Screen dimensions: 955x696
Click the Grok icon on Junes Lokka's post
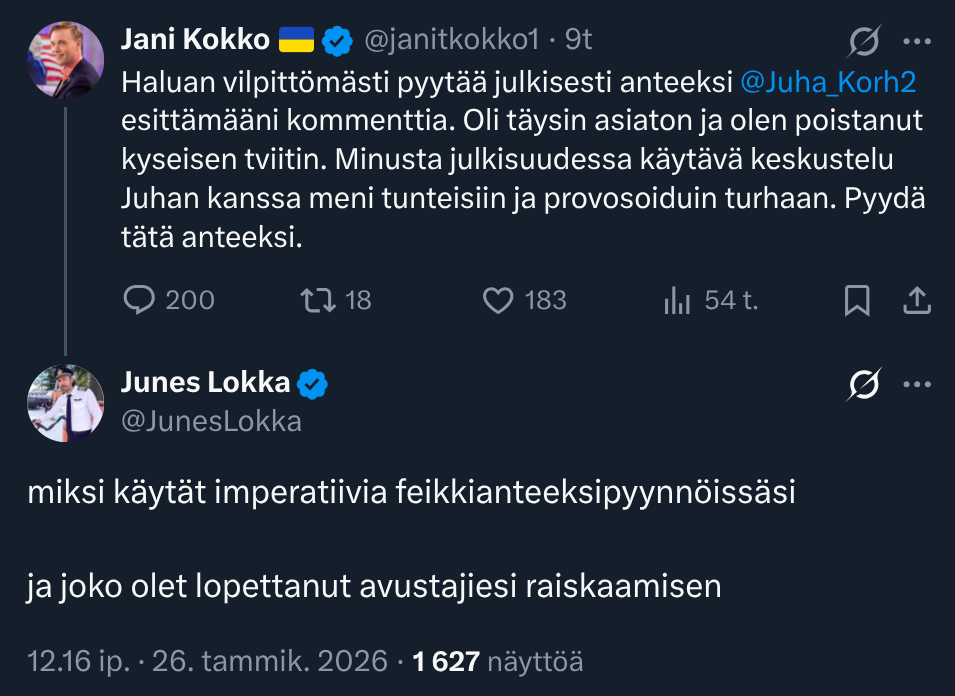[864, 384]
